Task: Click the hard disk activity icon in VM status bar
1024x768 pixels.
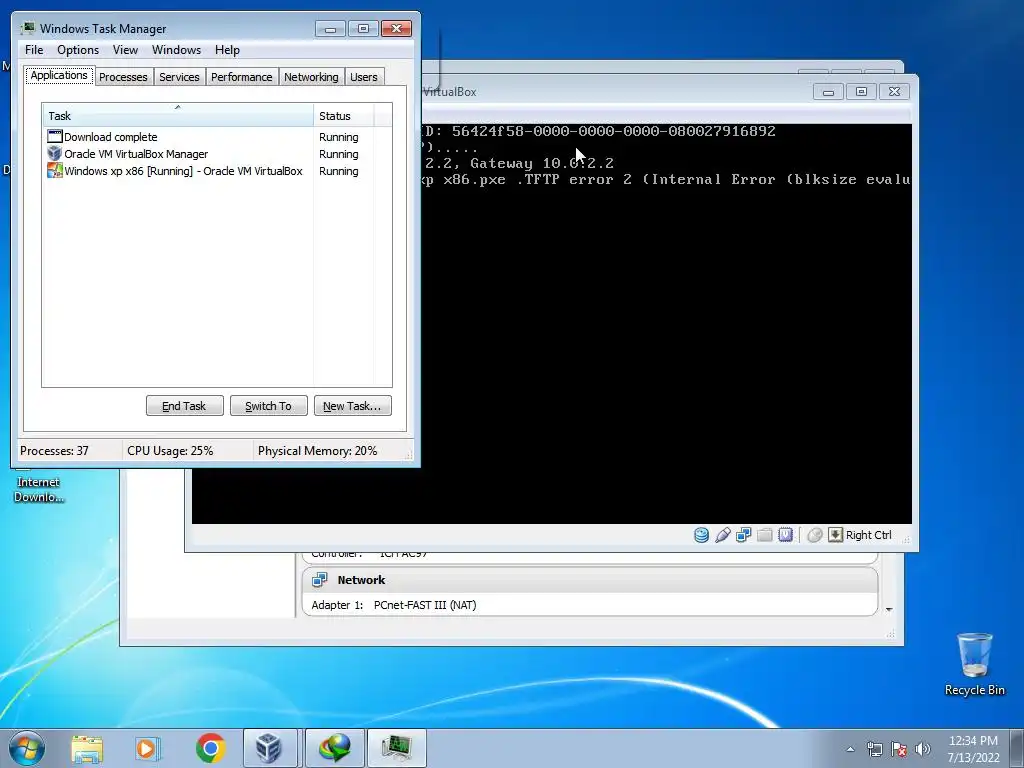Action: 701,535
